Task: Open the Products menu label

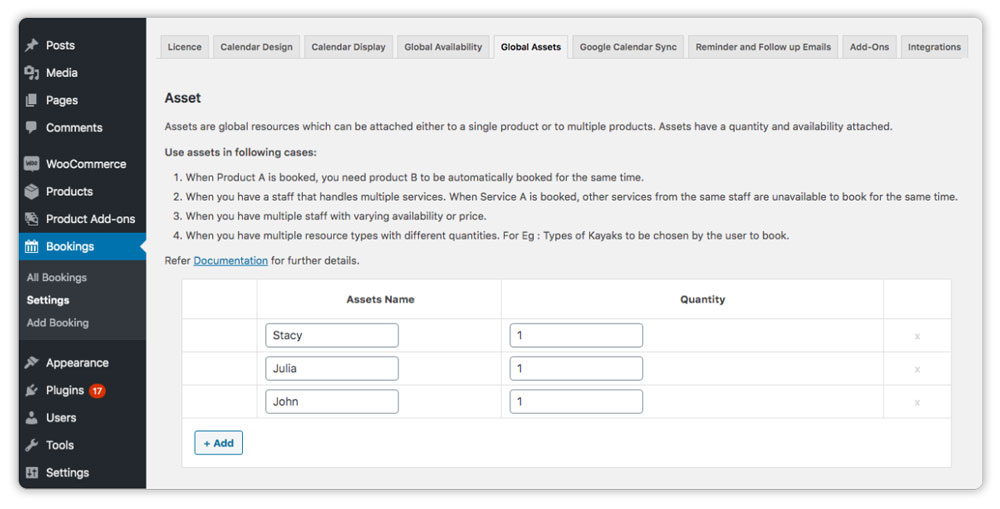Action: tap(70, 191)
